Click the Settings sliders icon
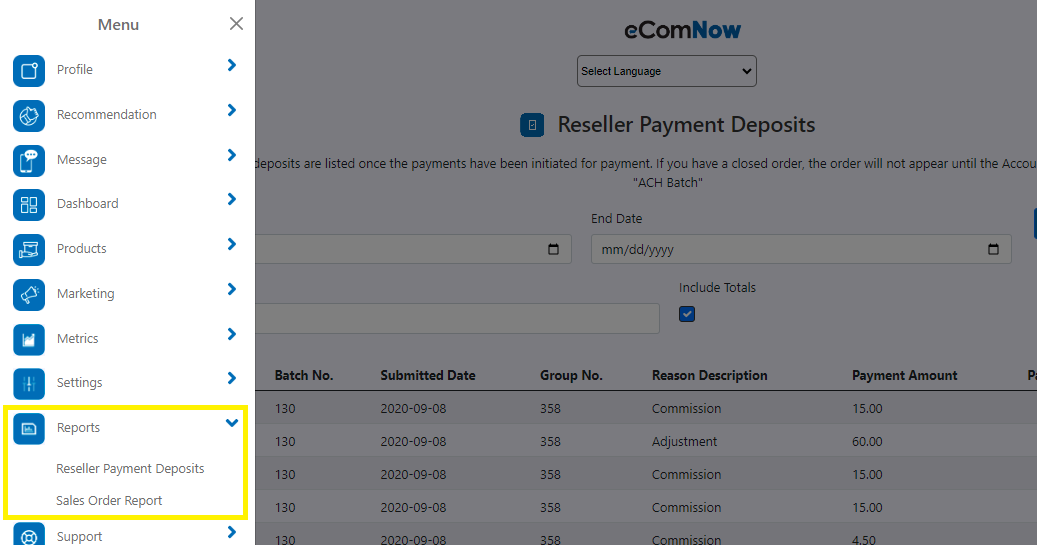Image resolution: width=1037 pixels, height=545 pixels. pos(29,383)
